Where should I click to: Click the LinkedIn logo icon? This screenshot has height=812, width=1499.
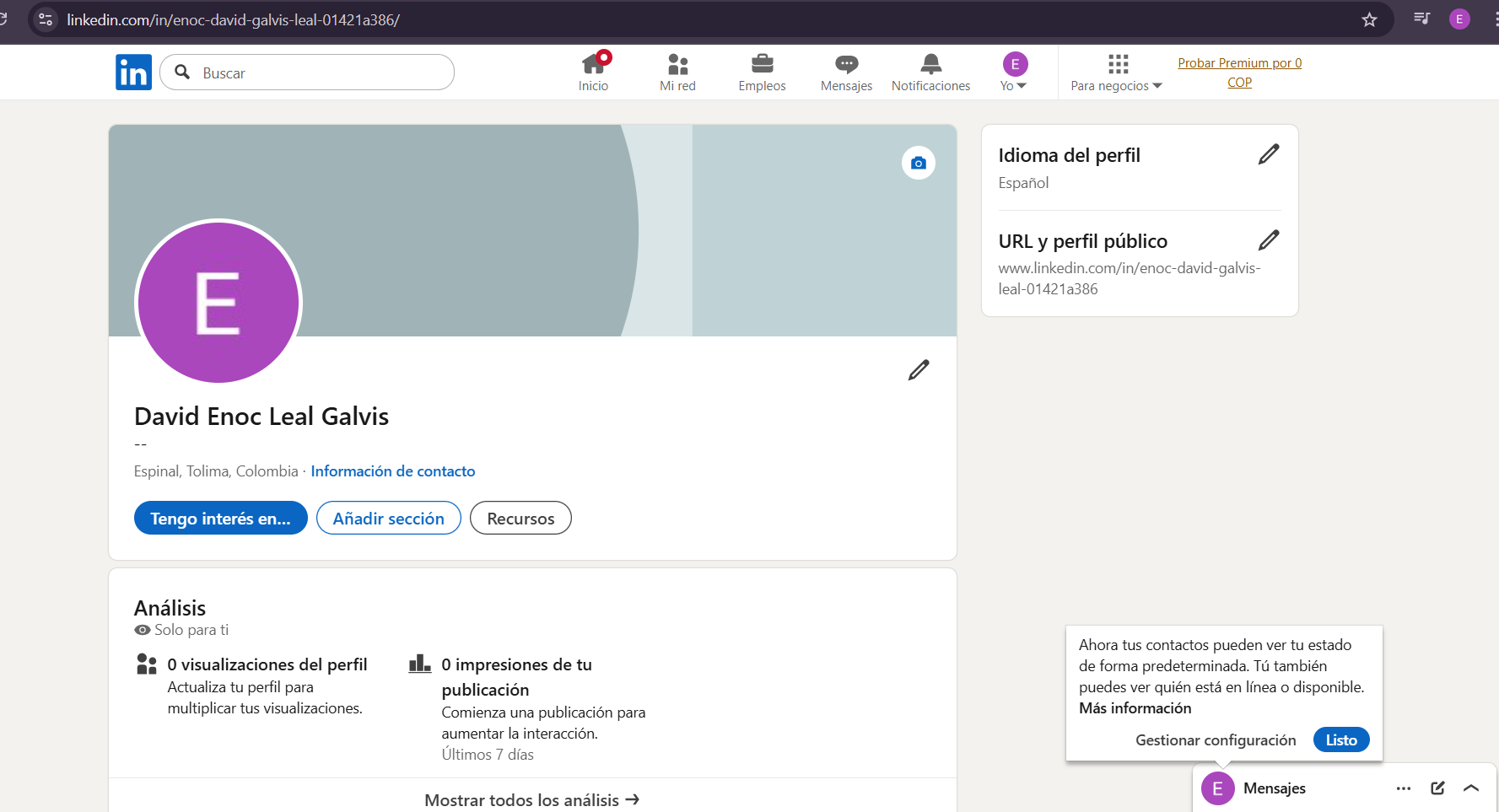pyautogui.click(x=133, y=73)
